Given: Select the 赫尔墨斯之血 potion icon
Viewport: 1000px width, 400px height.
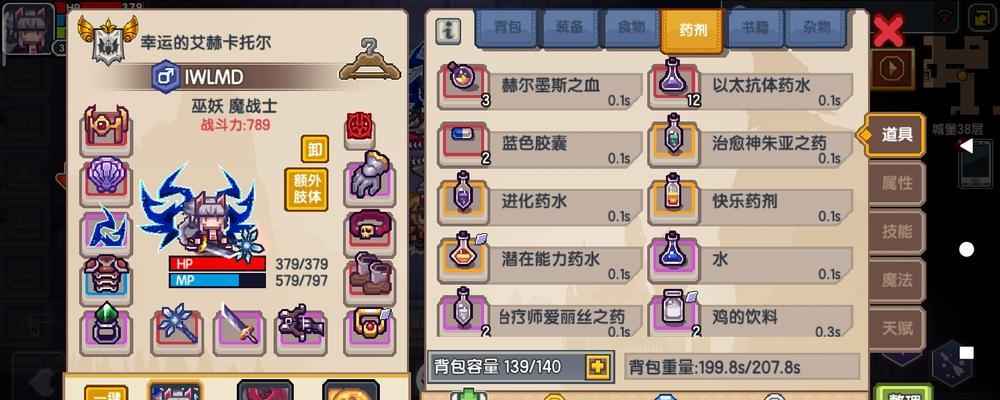Looking at the screenshot, I should (464, 85).
